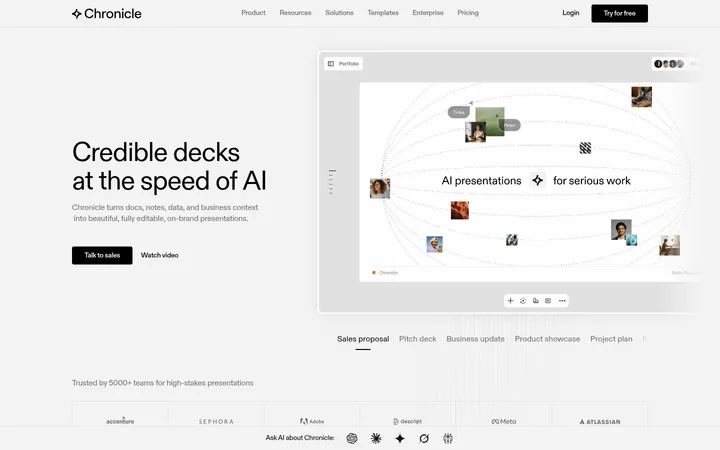Click the circular refresh icon in the slide toolbar

pos(523,301)
